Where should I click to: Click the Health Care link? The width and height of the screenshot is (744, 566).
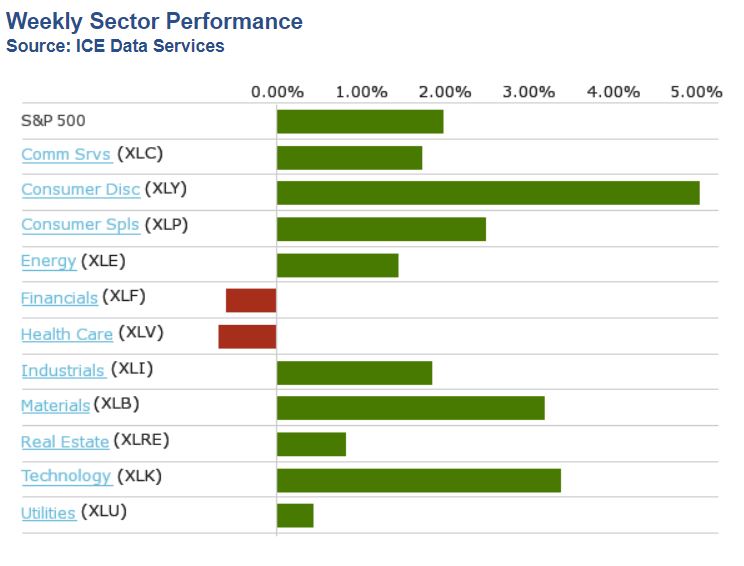[x=66, y=334]
